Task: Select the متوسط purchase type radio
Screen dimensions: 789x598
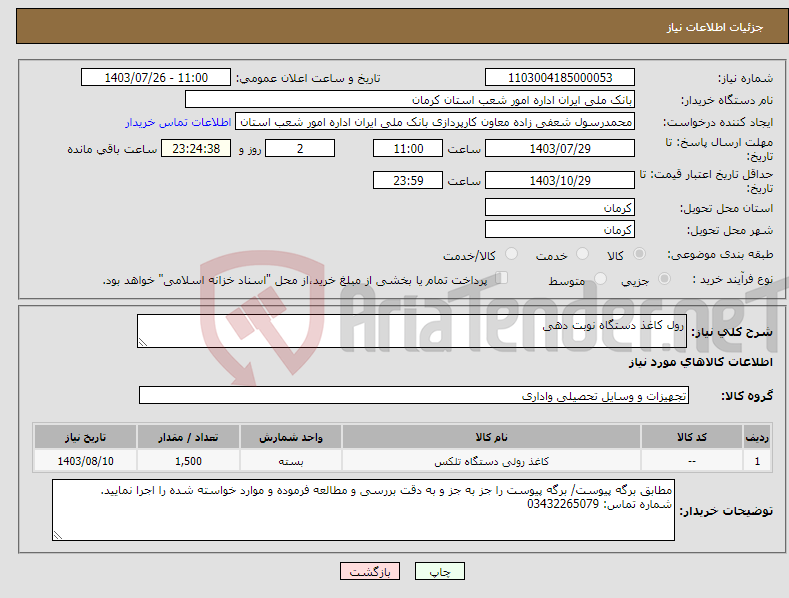Action: click(x=600, y=278)
